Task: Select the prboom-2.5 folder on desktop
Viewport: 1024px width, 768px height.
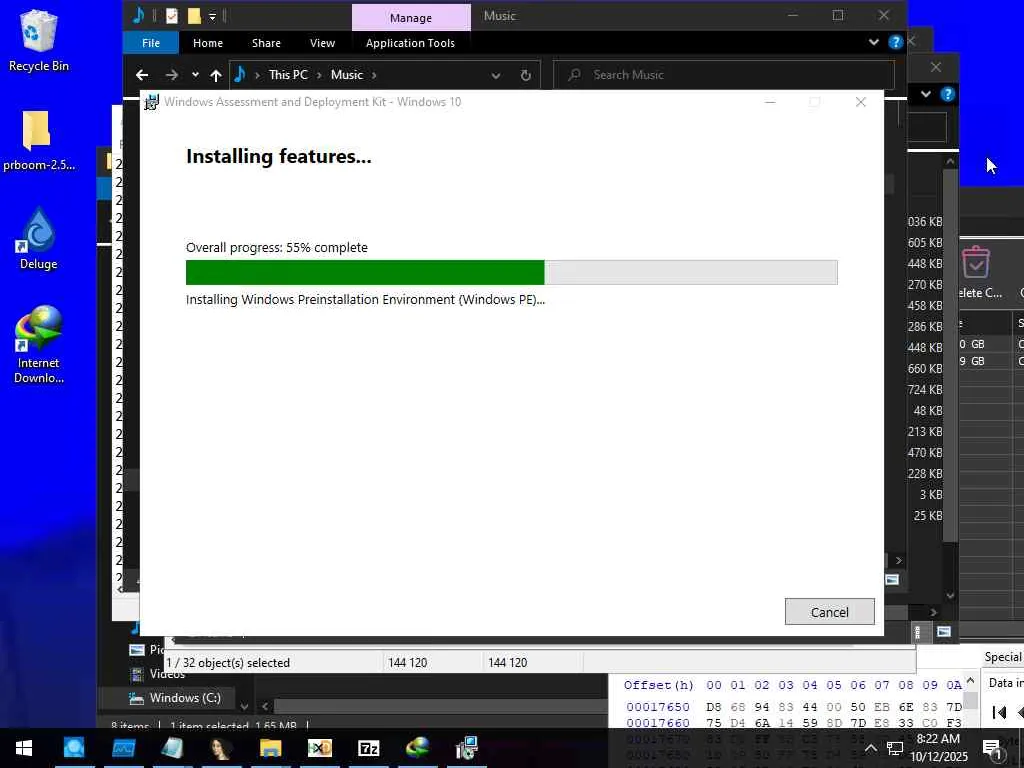Action: pos(39,141)
